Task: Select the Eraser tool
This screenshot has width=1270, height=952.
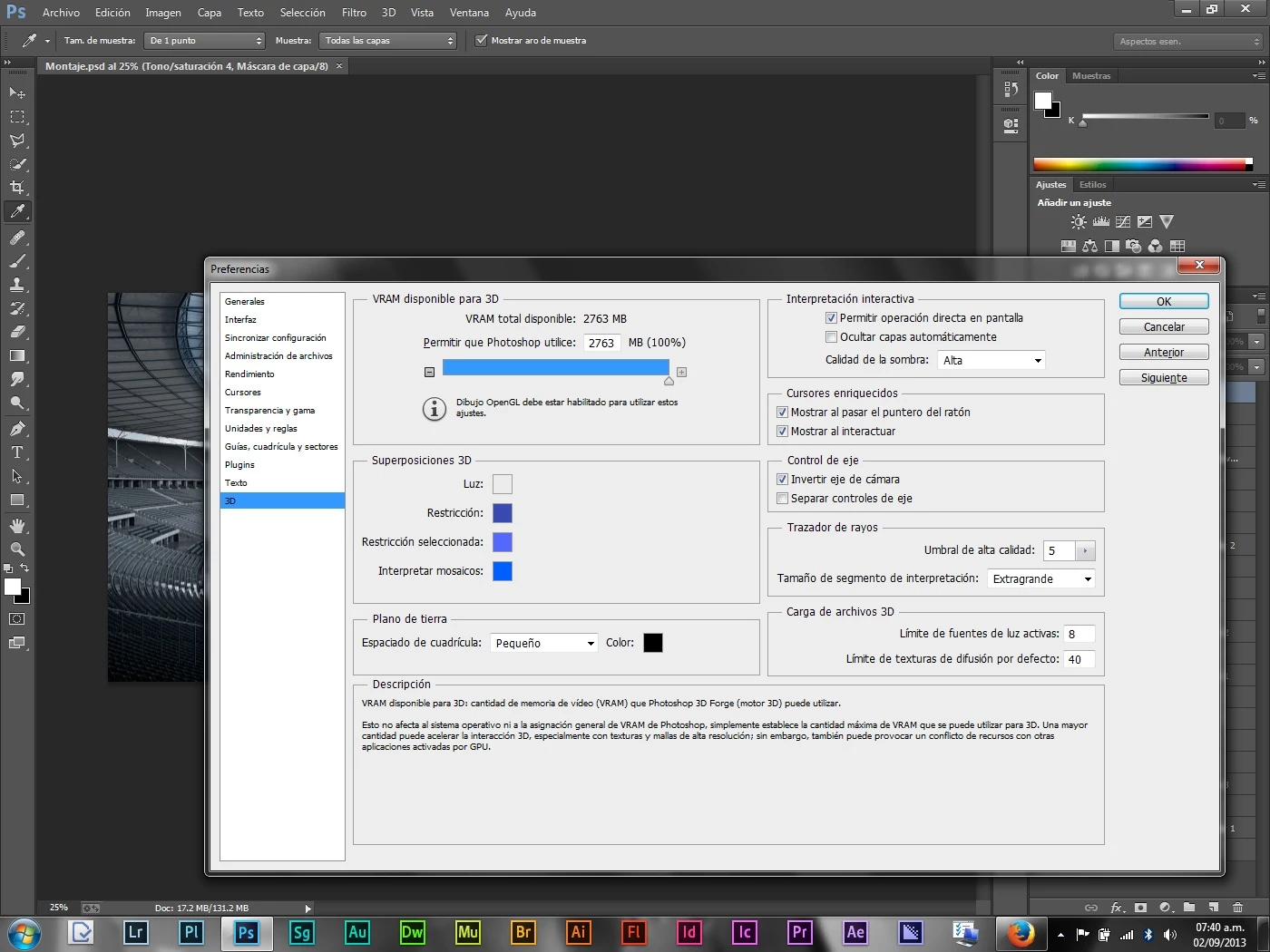Action: (x=17, y=332)
